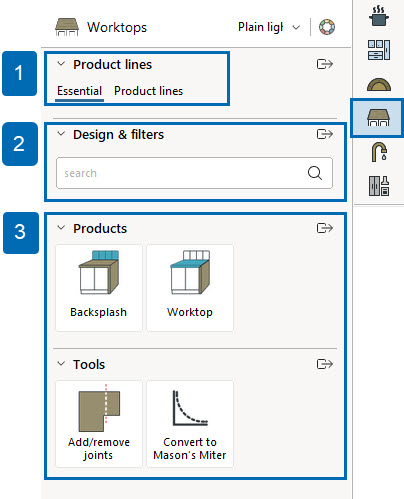Choose the Add/remove joints tool

click(x=99, y=424)
